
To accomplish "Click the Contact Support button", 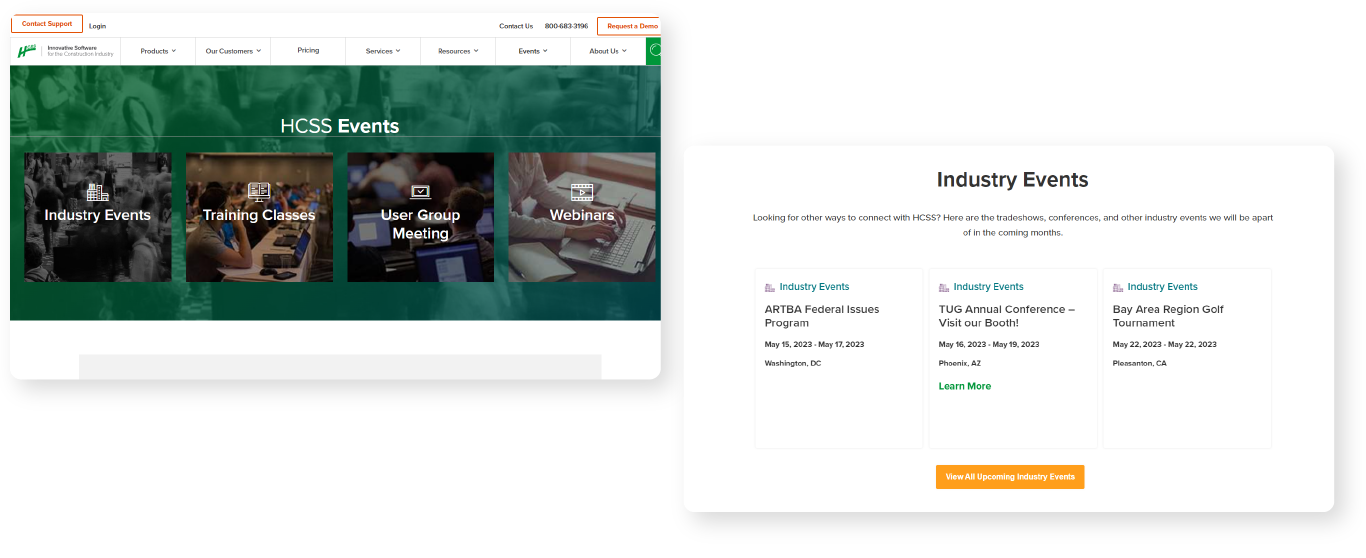I will 47,24.
